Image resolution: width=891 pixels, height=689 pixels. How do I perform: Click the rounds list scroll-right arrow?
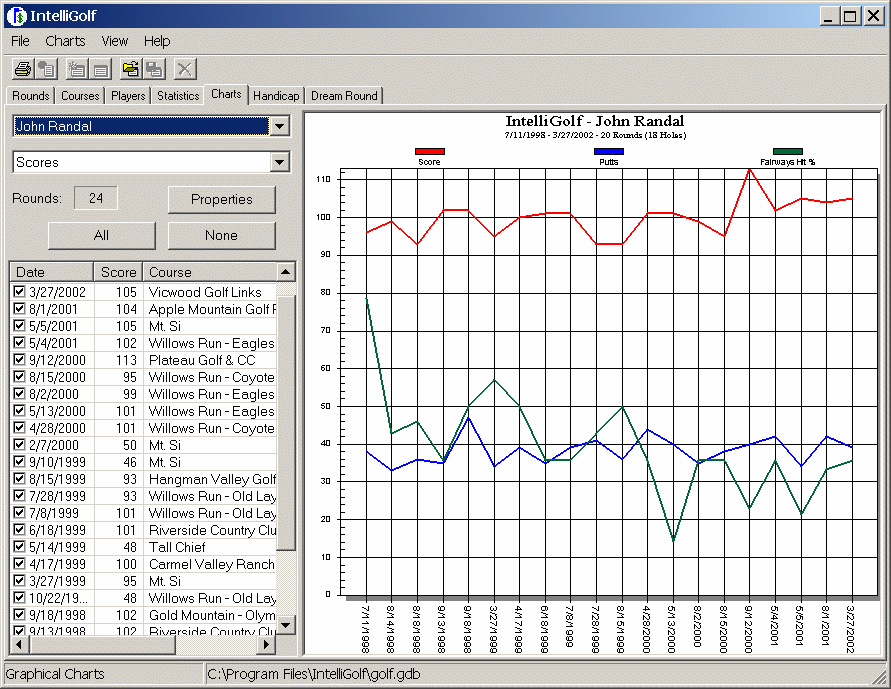click(266, 645)
